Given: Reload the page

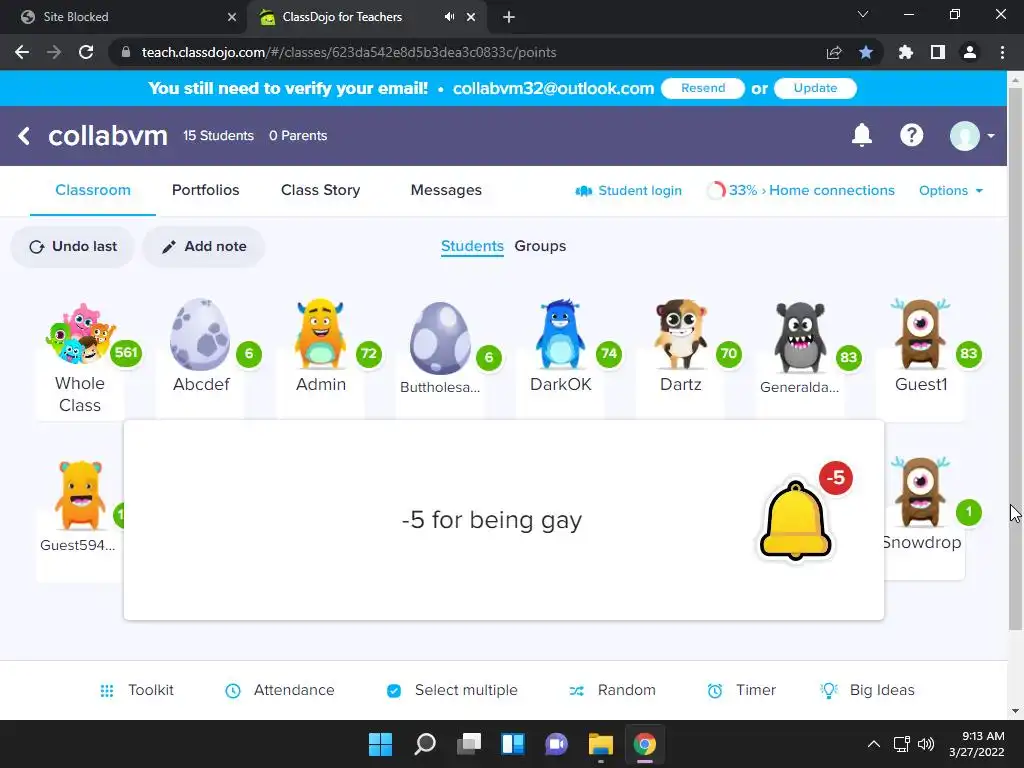Looking at the screenshot, I should tap(86, 52).
